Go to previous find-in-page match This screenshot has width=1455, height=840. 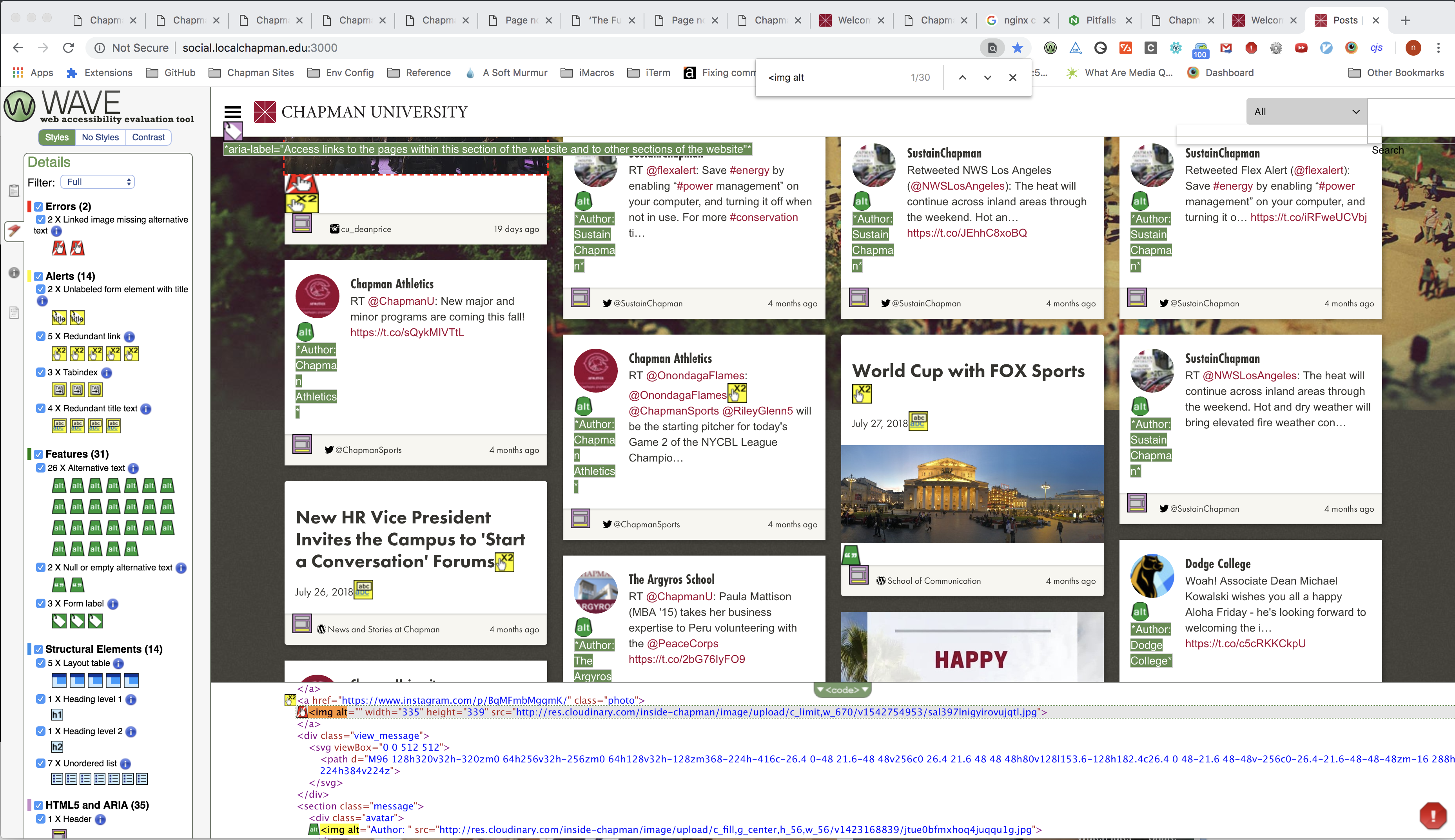tap(962, 77)
